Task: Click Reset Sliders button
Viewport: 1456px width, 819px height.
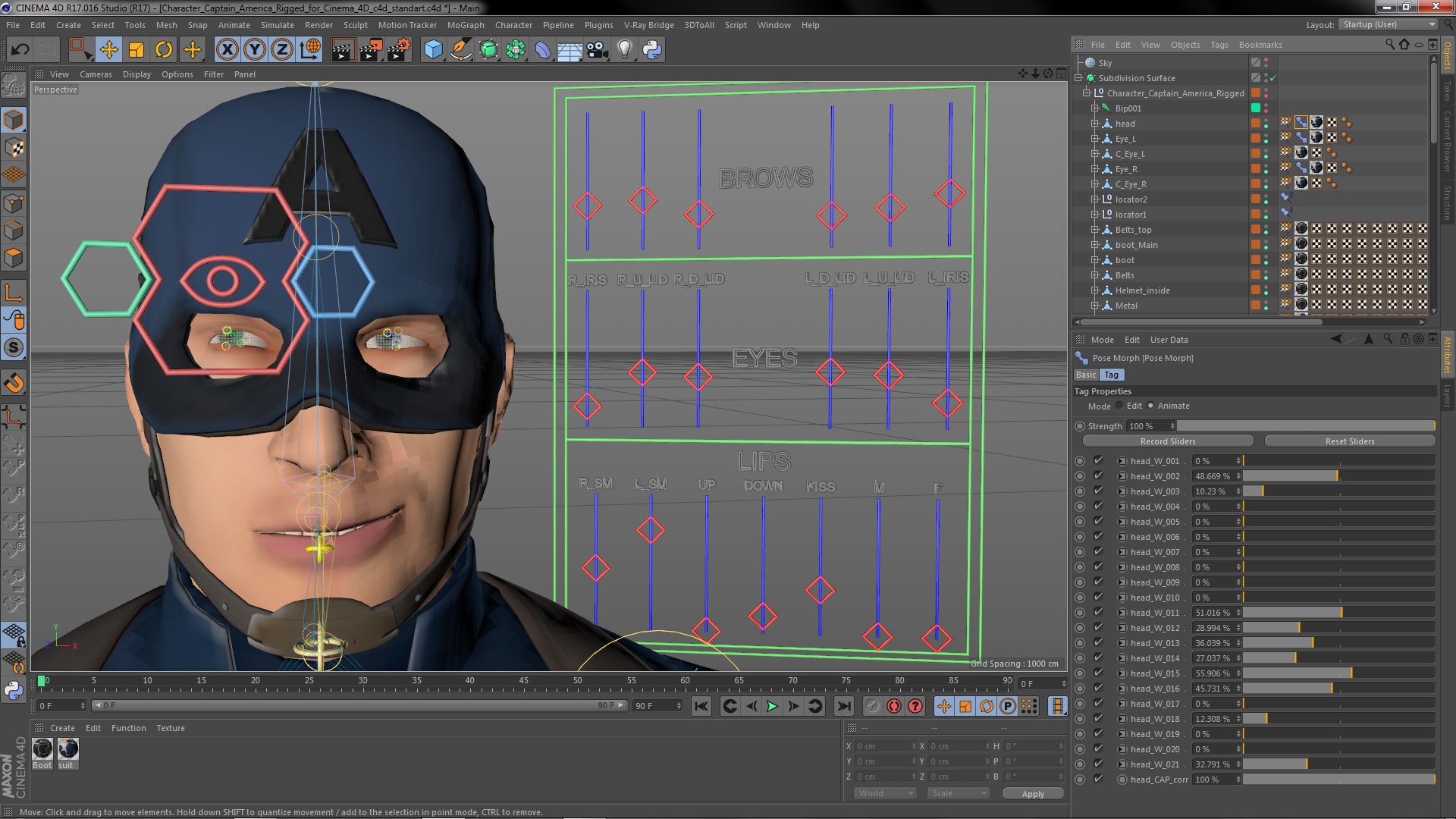Action: click(x=1350, y=441)
